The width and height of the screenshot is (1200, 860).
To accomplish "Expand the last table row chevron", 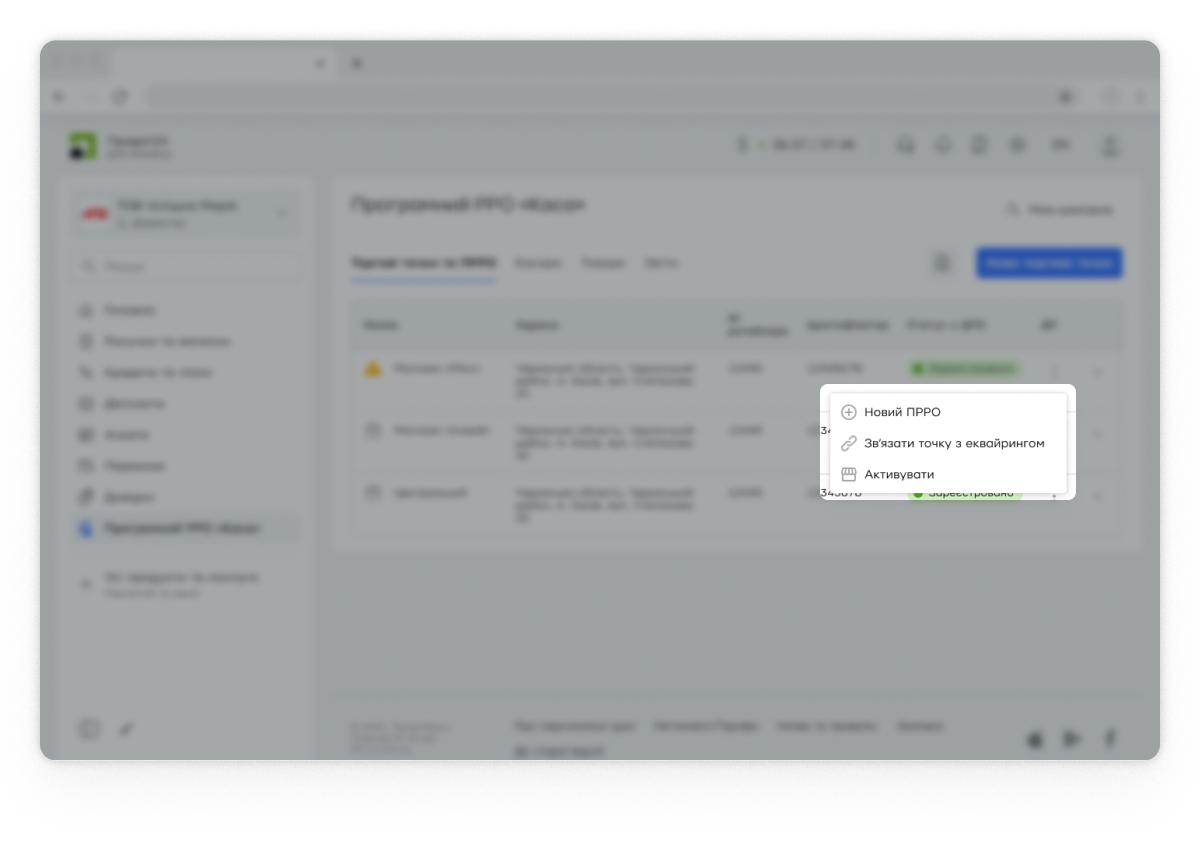I will (1097, 496).
